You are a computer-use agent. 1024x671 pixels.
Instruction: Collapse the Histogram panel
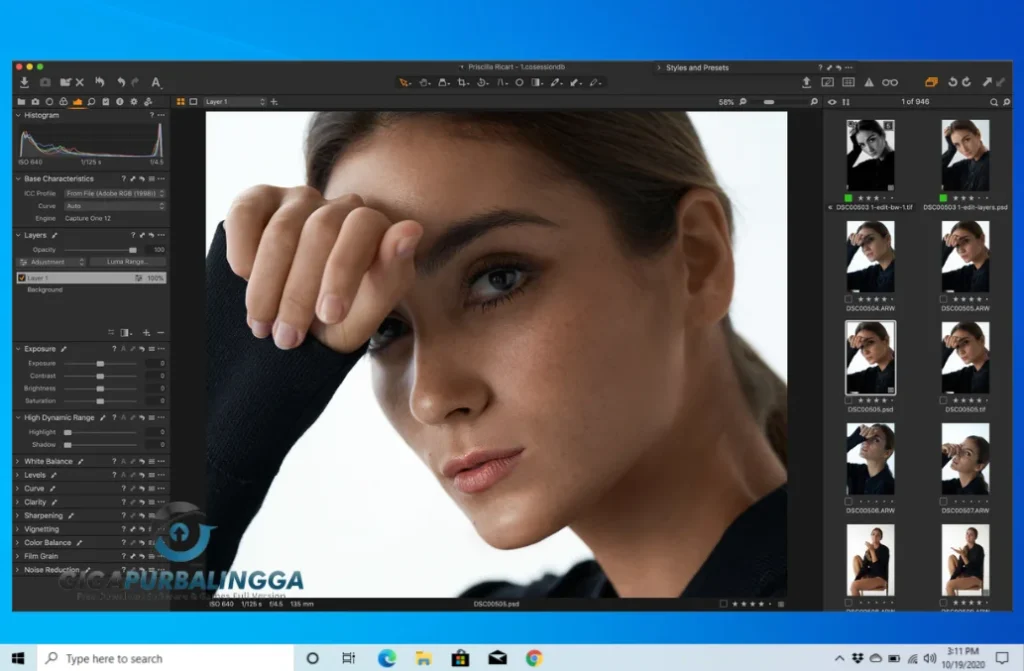coord(18,115)
